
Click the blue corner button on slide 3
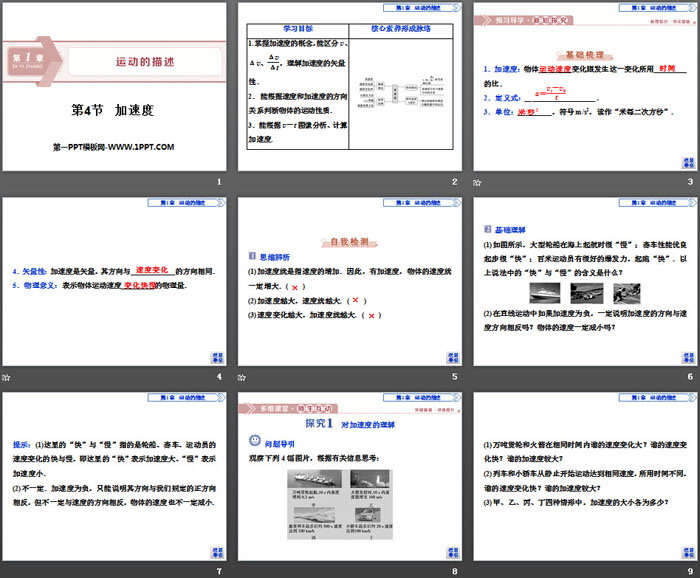686,163
